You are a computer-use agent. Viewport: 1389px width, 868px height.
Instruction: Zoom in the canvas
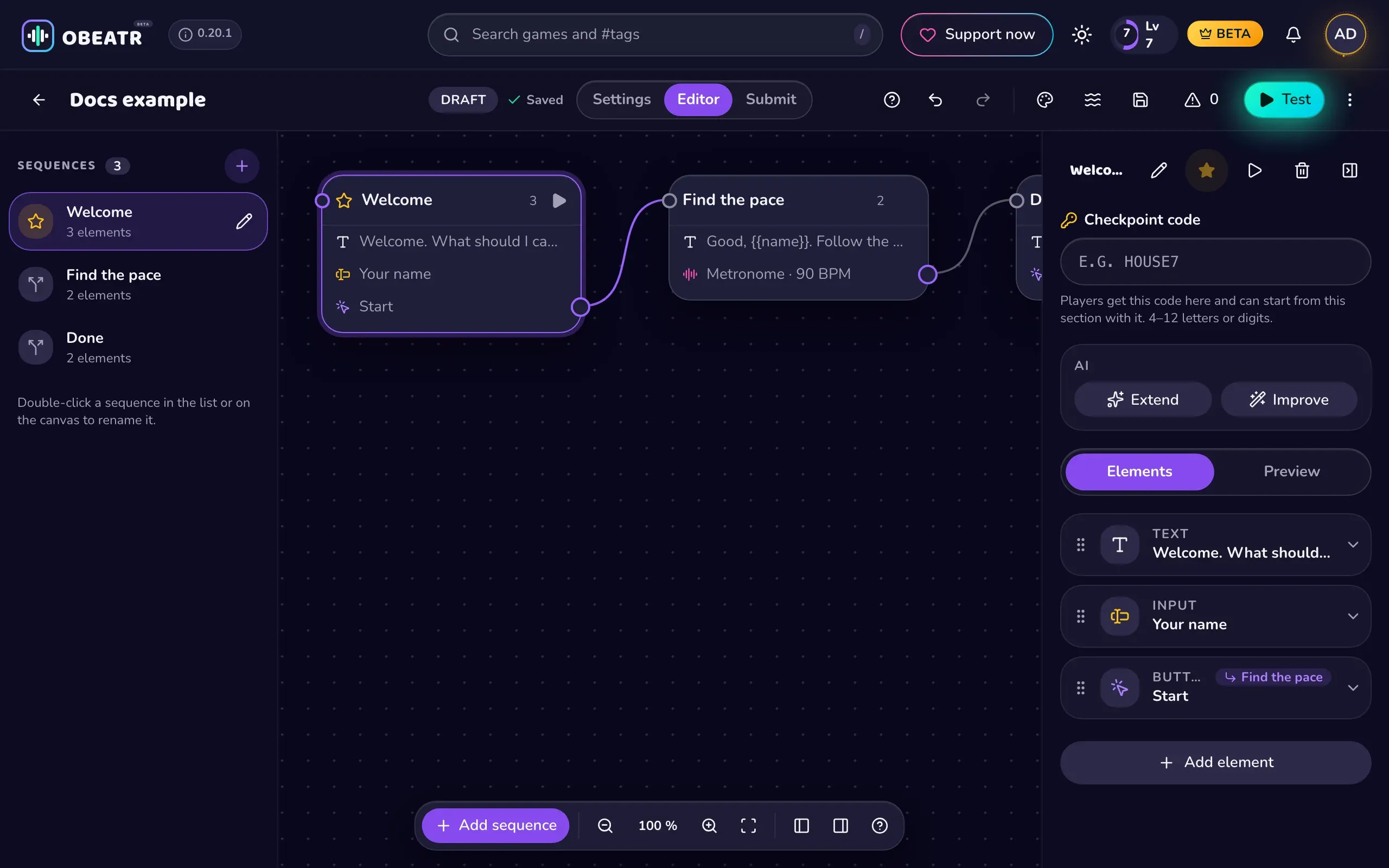[x=710, y=826]
